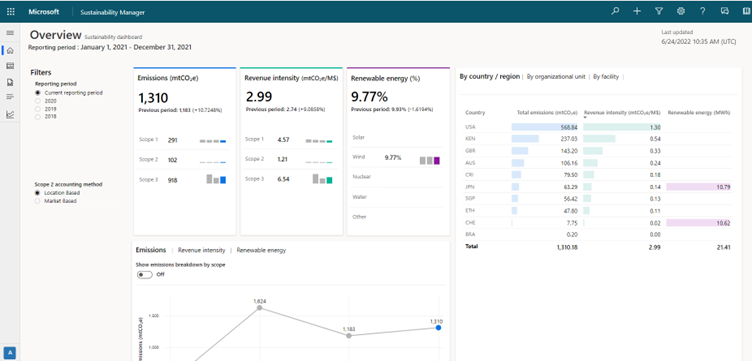
Task: Click the AUS emissions value 106.16
Action: tap(569, 163)
